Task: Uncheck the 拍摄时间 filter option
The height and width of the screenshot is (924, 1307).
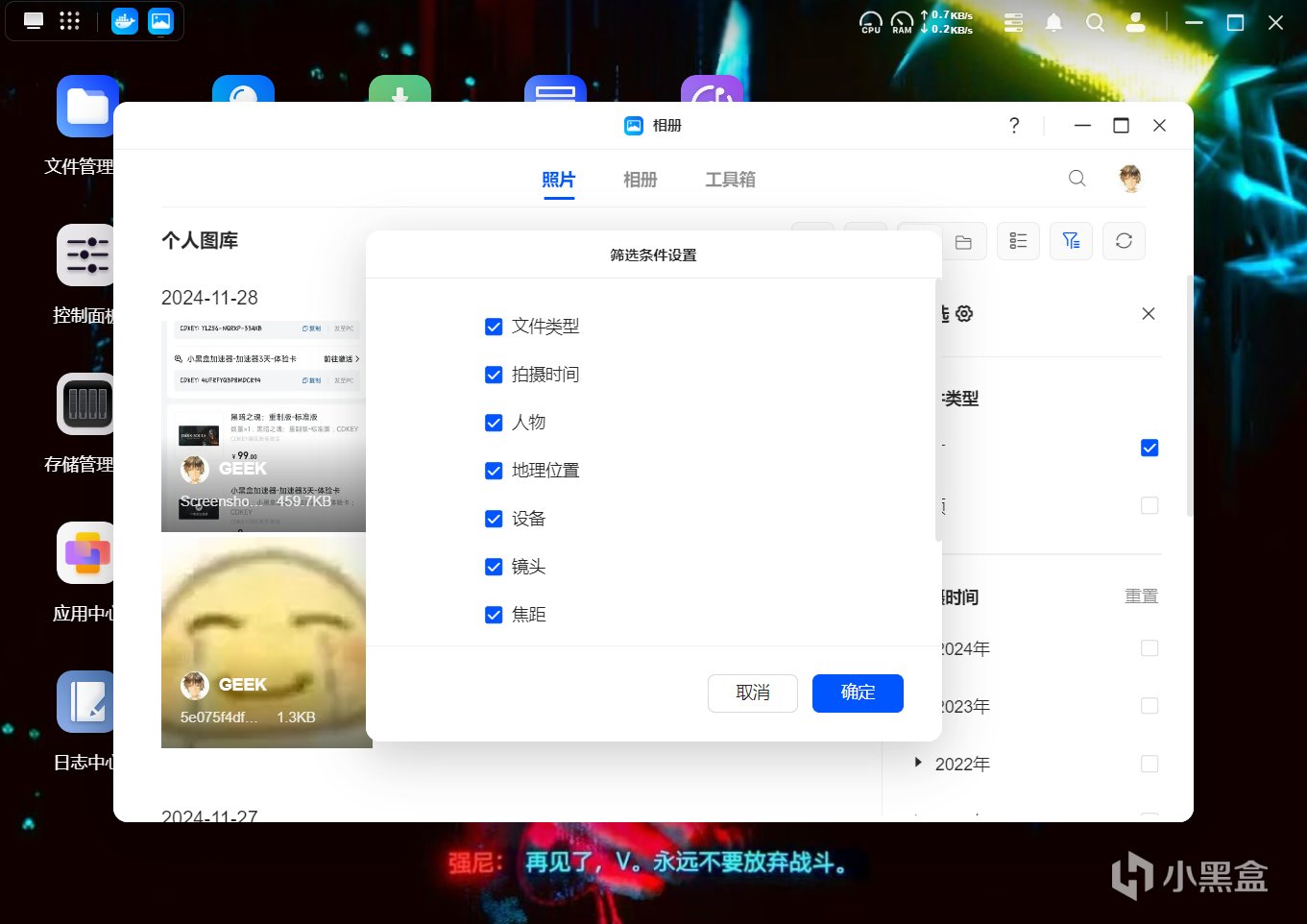Action: click(494, 375)
